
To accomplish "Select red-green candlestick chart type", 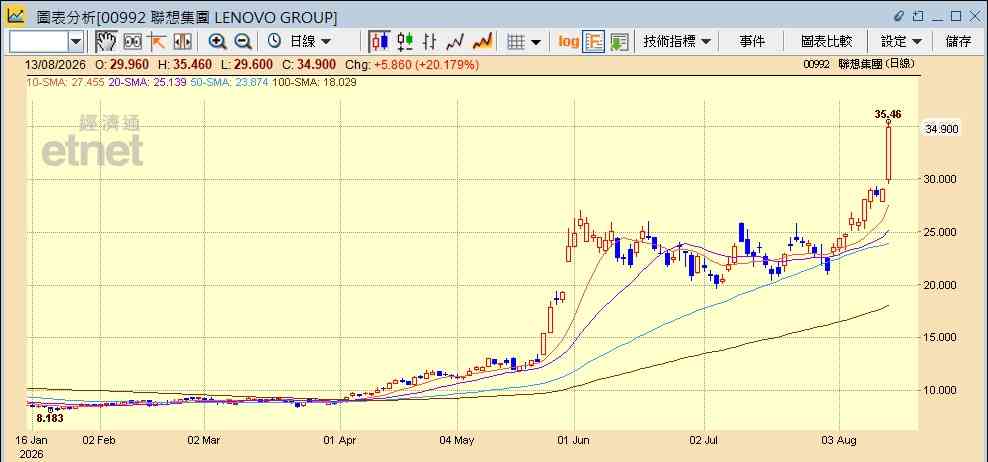I will 405,42.
